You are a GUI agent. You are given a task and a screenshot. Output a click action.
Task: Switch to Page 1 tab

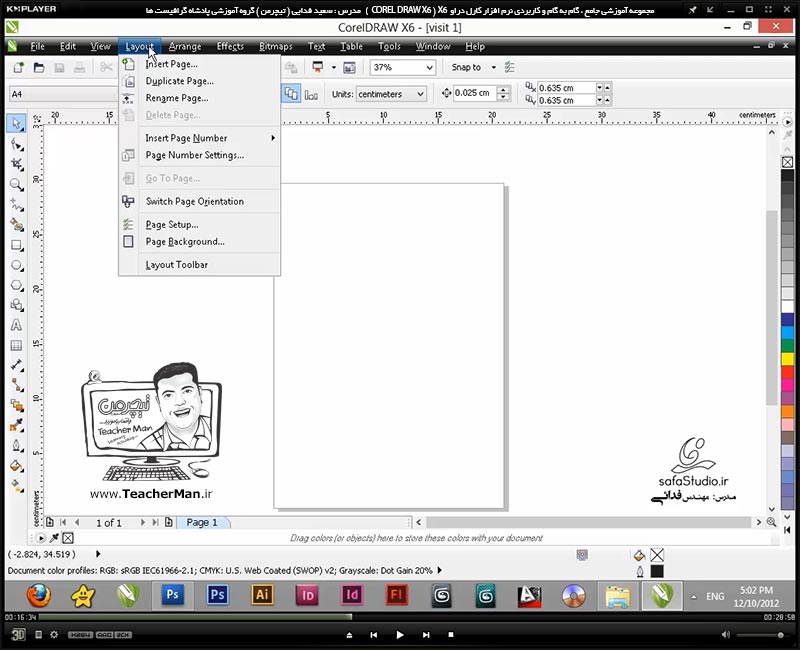point(202,522)
